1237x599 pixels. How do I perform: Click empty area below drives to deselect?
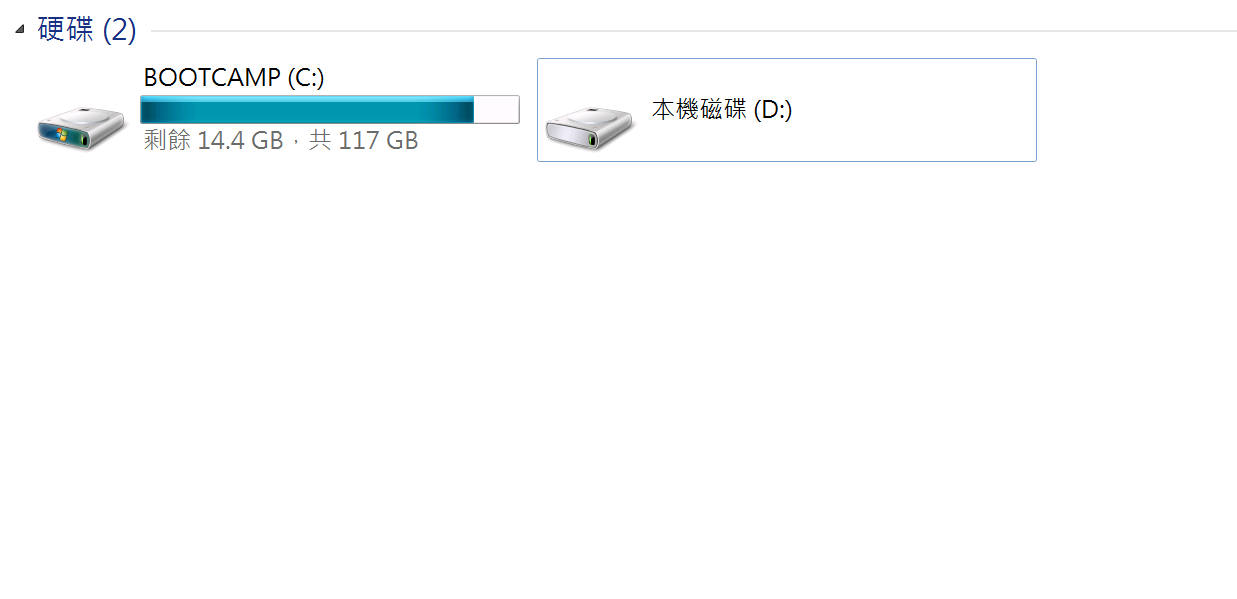coord(618,380)
